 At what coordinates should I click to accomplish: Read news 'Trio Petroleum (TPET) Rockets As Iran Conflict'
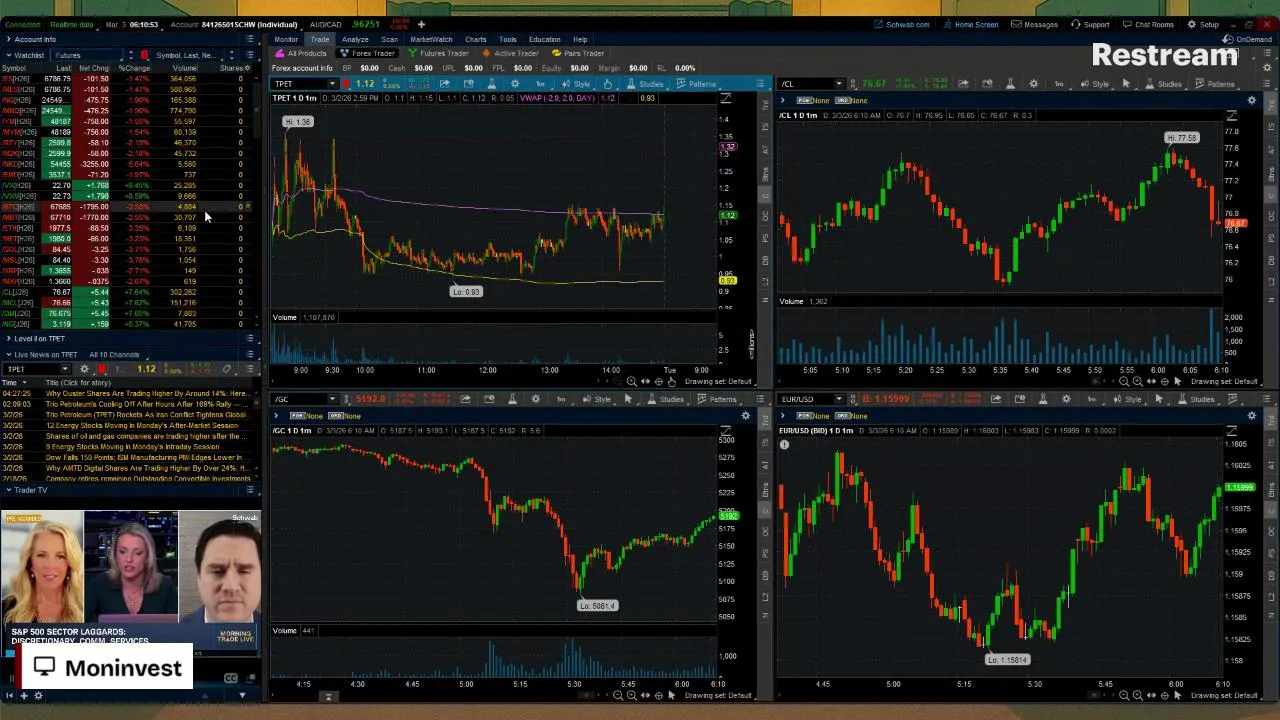pos(145,415)
